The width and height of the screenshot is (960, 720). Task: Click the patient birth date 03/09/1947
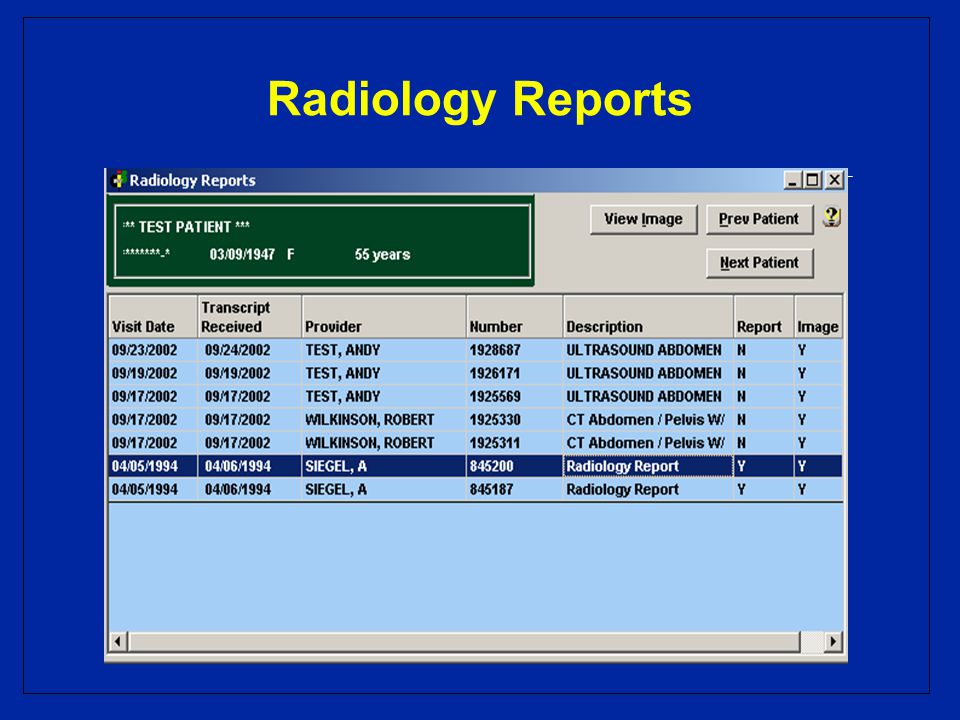pos(242,255)
